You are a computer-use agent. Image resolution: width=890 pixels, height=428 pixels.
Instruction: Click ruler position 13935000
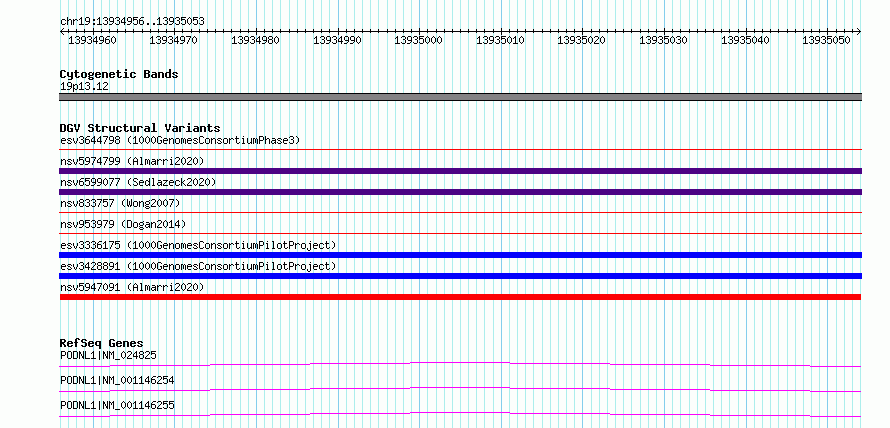[x=418, y=40]
